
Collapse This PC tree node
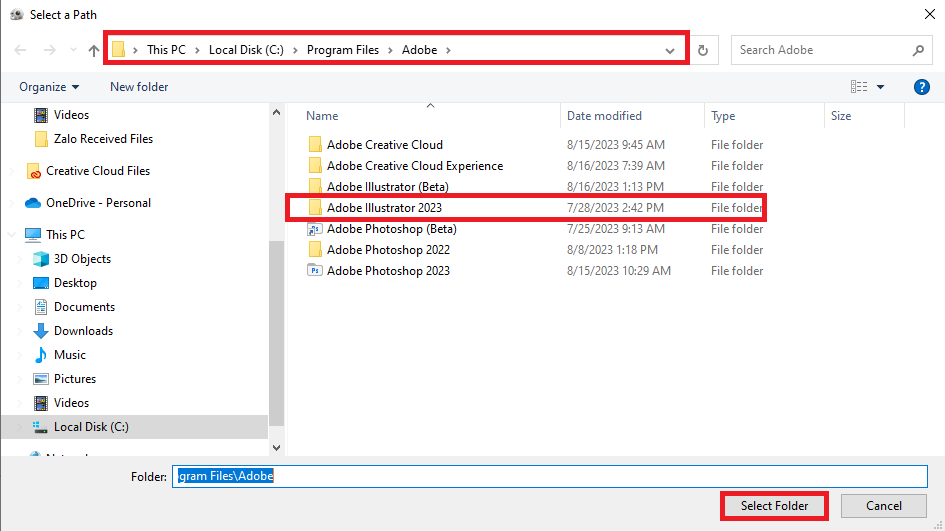click(x=12, y=234)
